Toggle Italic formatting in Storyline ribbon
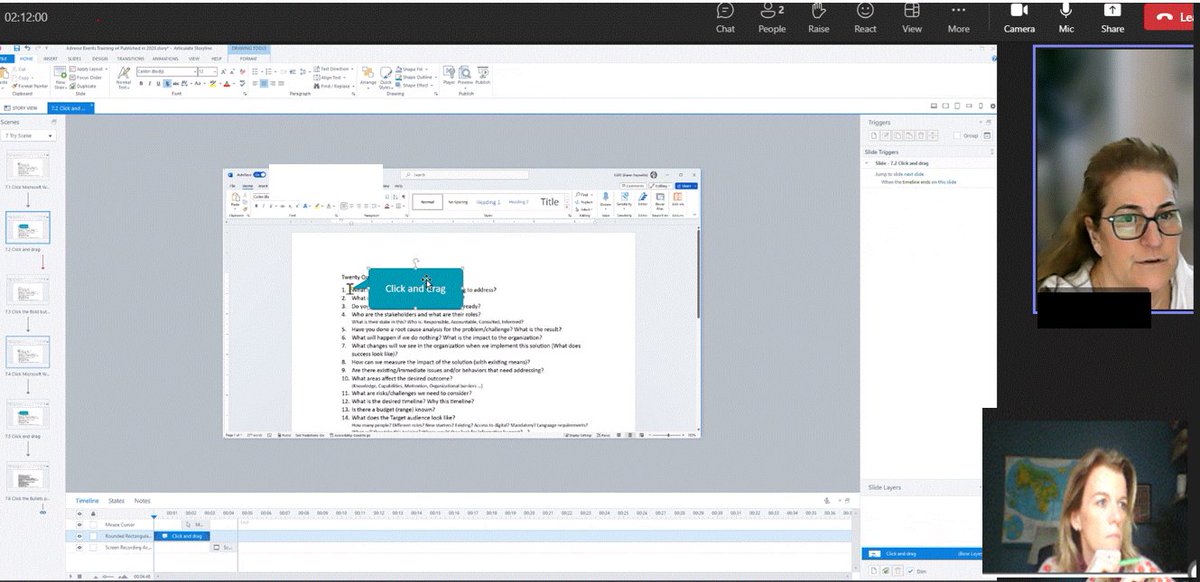This screenshot has width=1200, height=582. pos(150,84)
